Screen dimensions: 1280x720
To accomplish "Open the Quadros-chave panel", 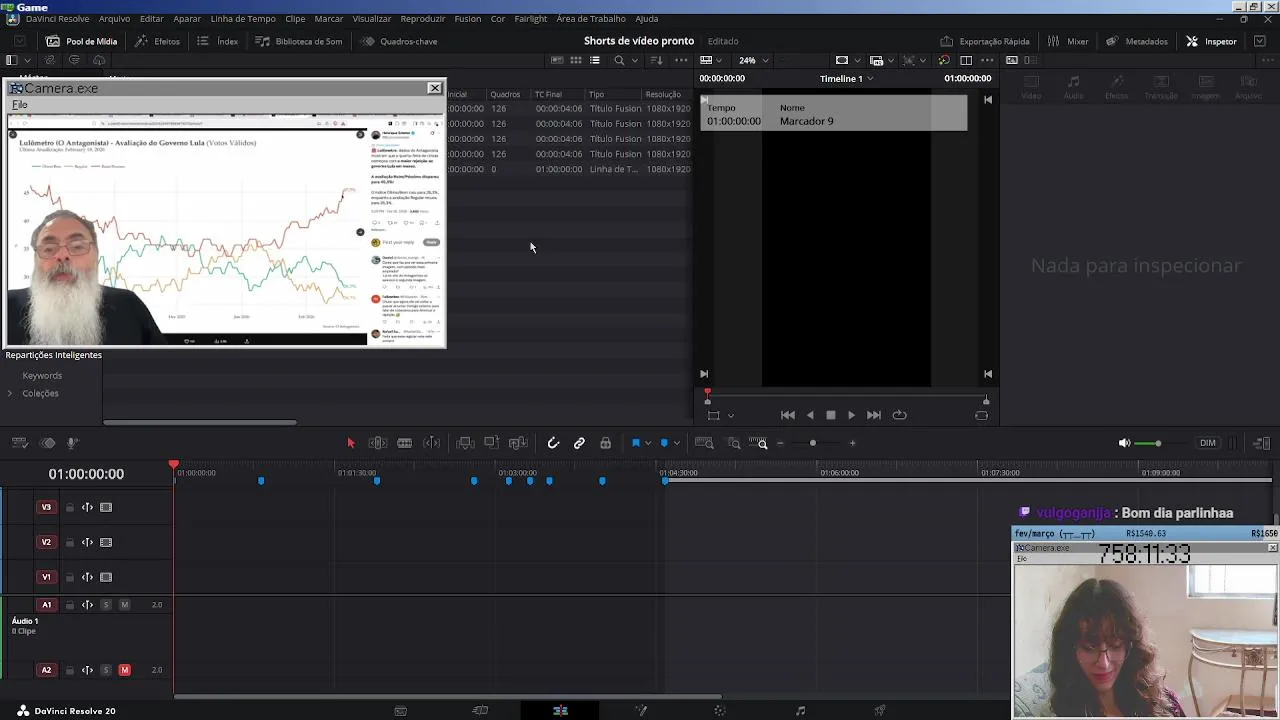I will point(399,41).
